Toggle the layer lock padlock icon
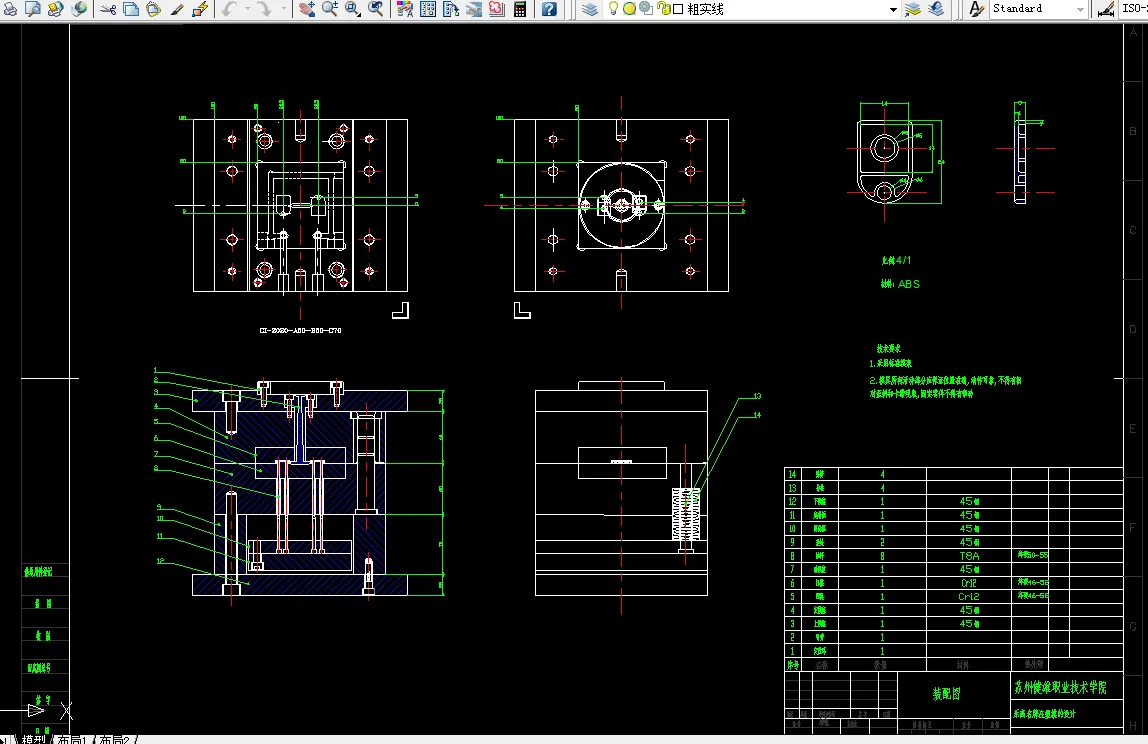This screenshot has width=1148, height=744. click(663, 9)
